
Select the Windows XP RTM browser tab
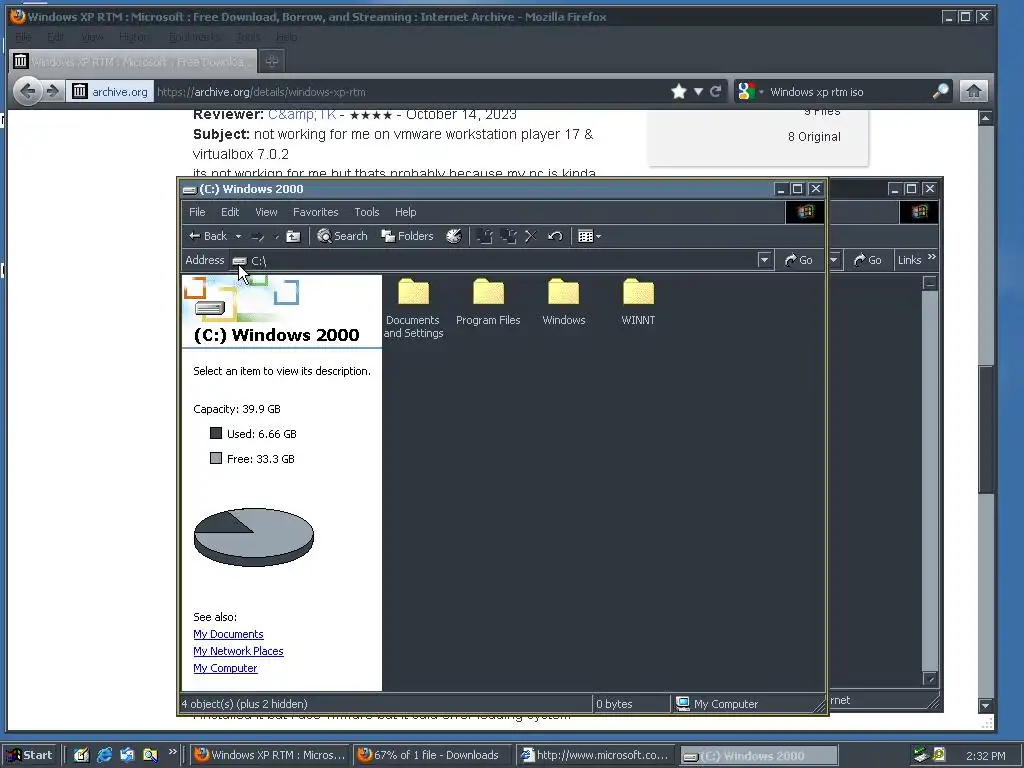coord(133,61)
